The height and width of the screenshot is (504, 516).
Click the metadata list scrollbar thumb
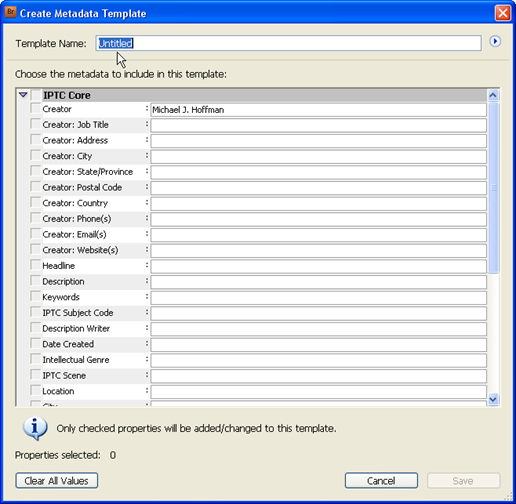coord(493,188)
